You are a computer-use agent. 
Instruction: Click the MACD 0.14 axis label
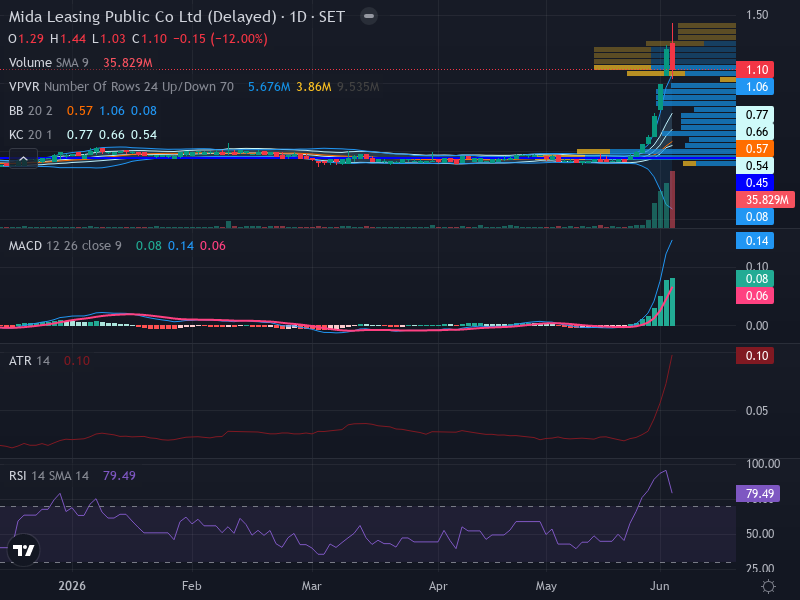755,241
